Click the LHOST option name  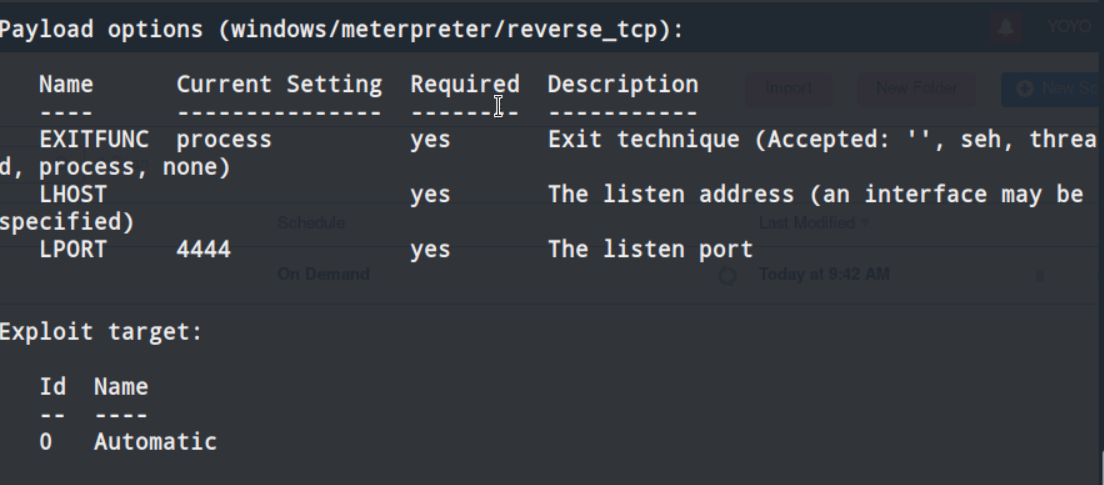[72, 195]
